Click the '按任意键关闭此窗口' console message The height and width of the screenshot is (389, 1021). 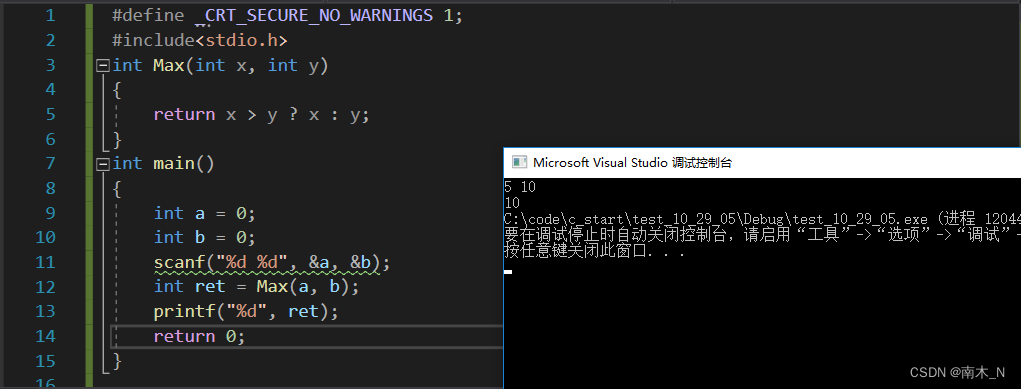click(x=594, y=251)
